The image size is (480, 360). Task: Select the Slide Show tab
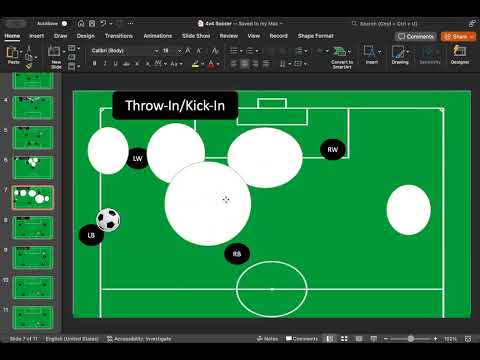[196, 36]
